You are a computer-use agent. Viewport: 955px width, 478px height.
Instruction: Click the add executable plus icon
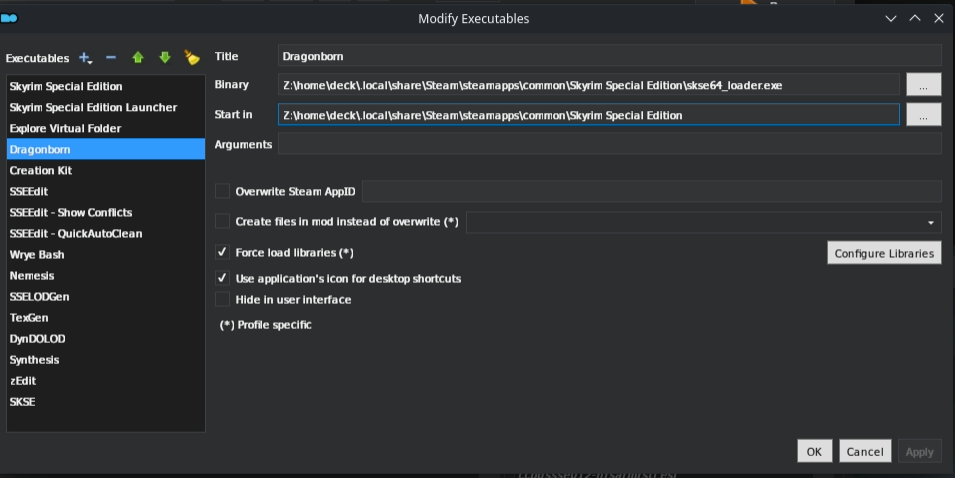pyautogui.click(x=86, y=58)
